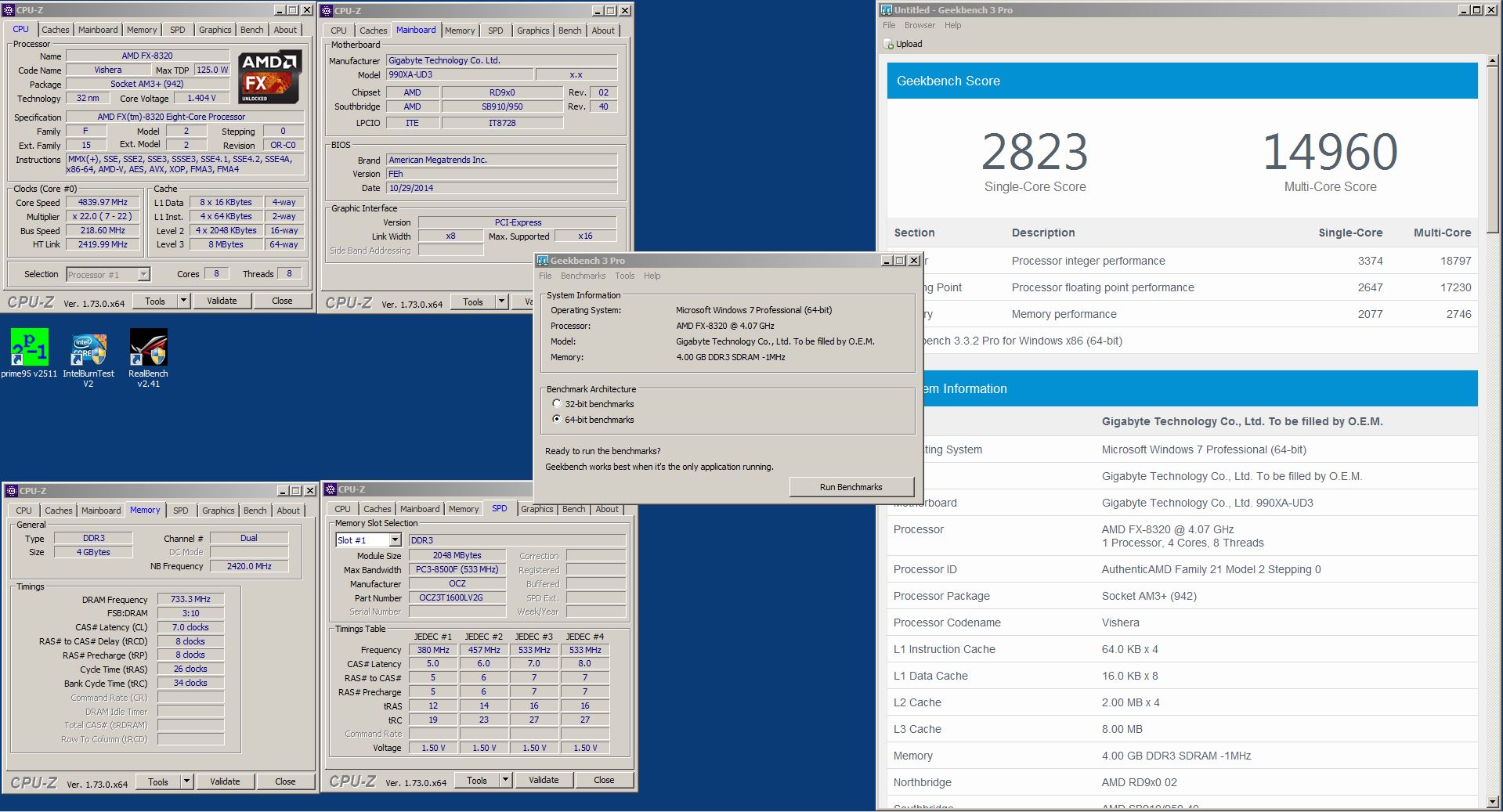This screenshot has width=1503, height=812.
Task: Open the Browser menu in the Geekbench window
Action: [920, 25]
